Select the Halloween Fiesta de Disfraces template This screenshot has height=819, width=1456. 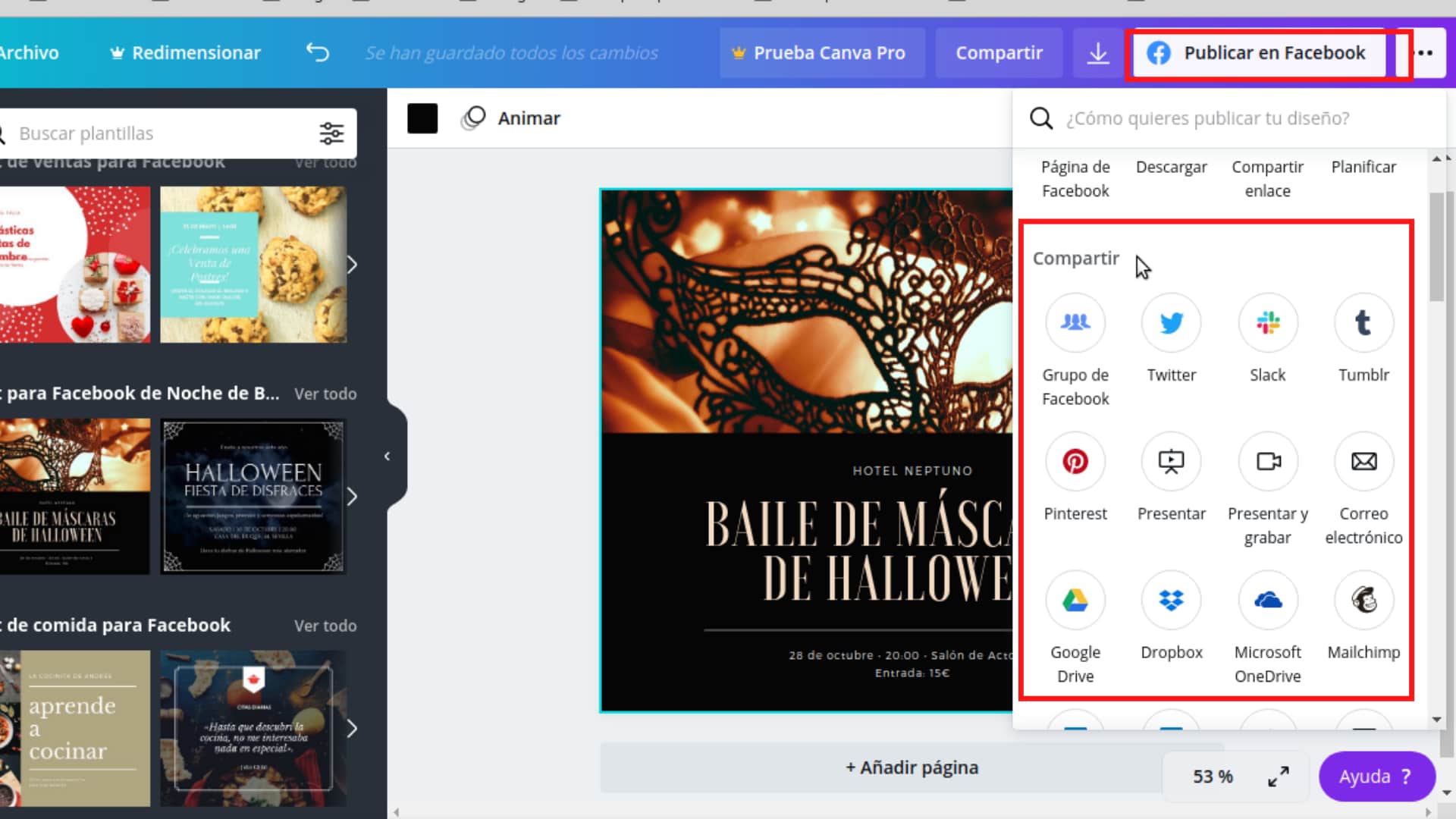[253, 497]
